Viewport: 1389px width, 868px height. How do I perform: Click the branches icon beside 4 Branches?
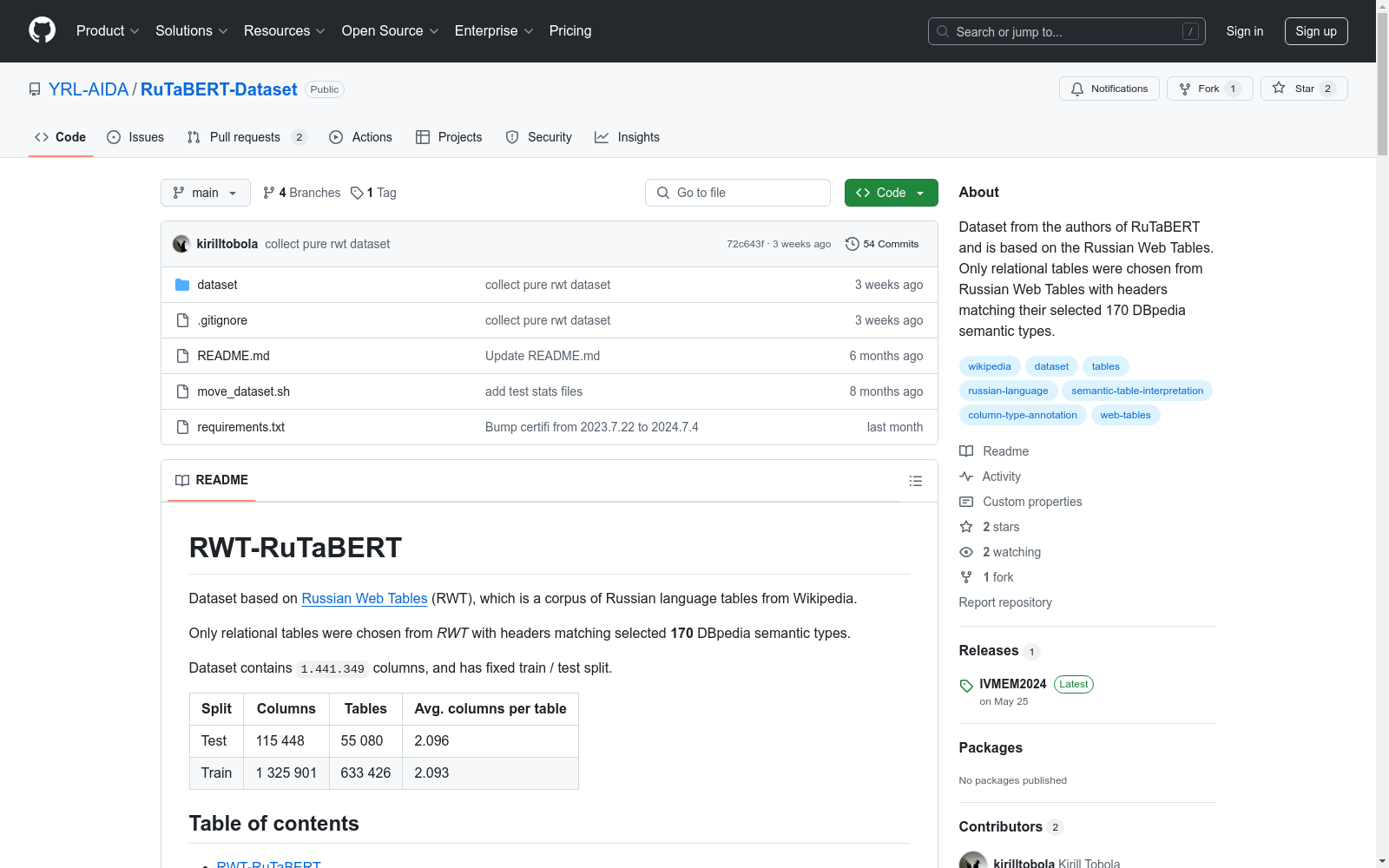[269, 193]
